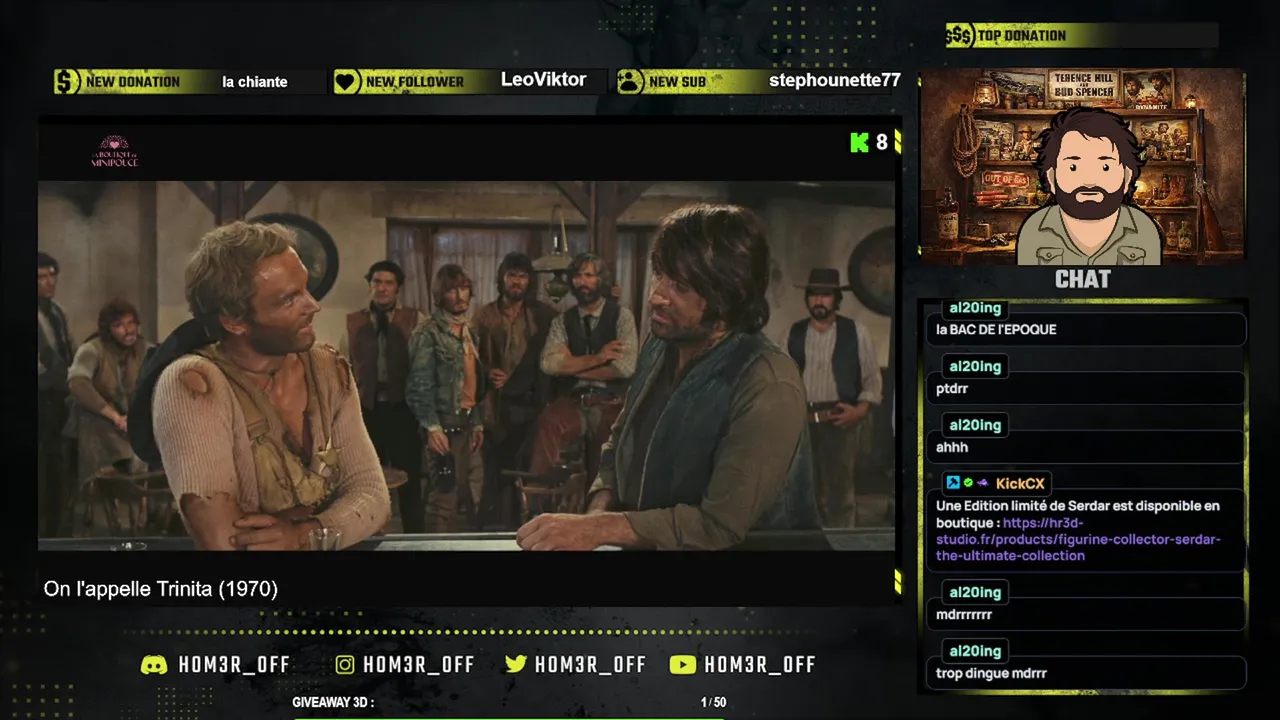Click HOM3R_OFF handle beside the Instagram icon
Viewport: 1280px width, 720px height.
419,665
